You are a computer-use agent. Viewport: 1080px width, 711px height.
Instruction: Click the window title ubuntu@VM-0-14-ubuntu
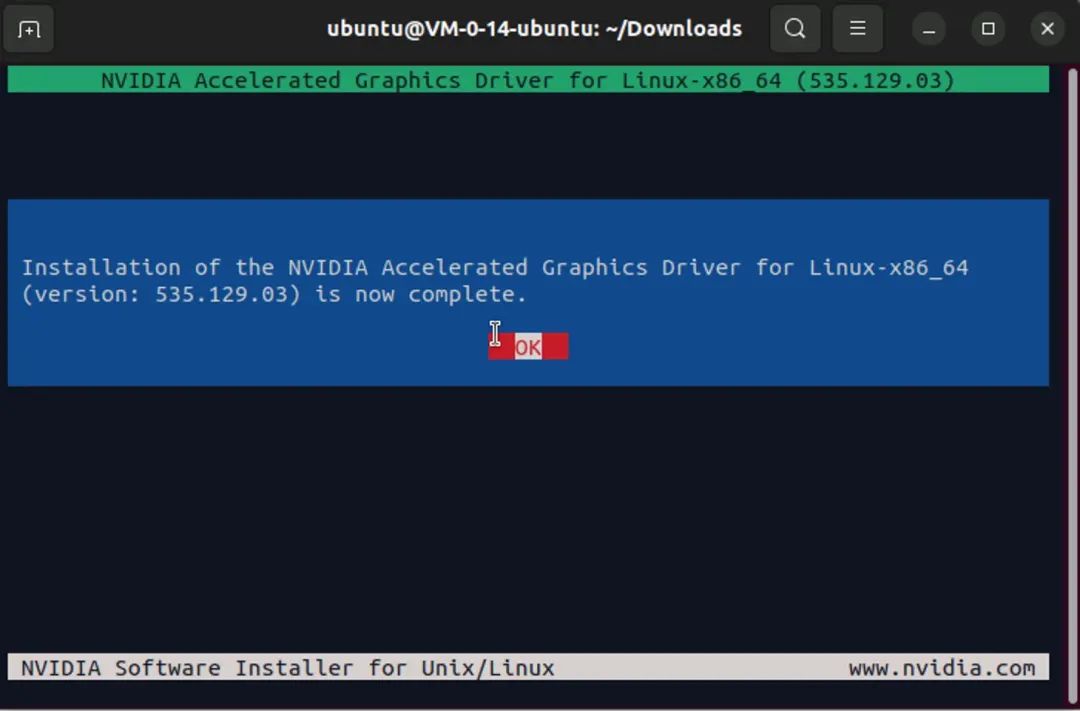(534, 29)
